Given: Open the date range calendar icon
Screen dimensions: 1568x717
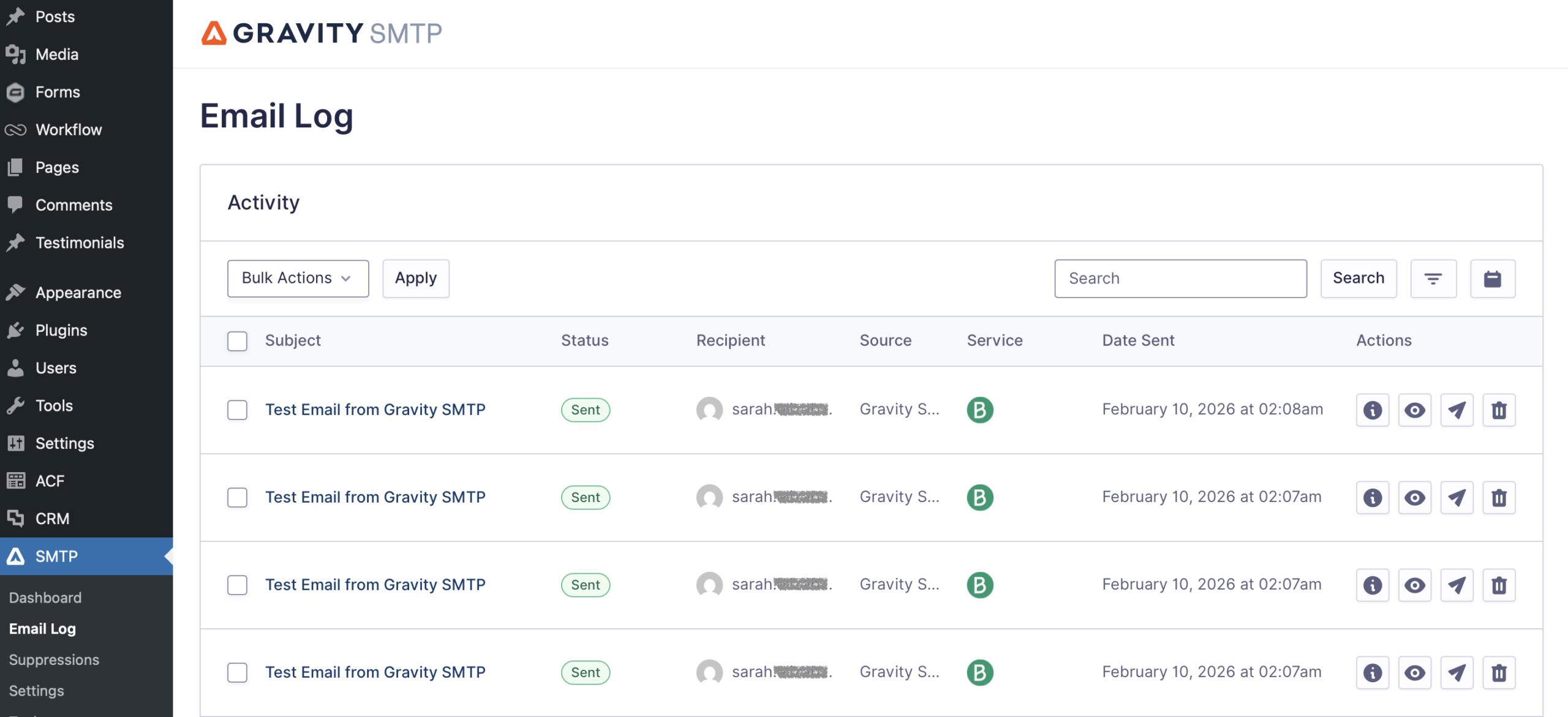Looking at the screenshot, I should [x=1492, y=279].
